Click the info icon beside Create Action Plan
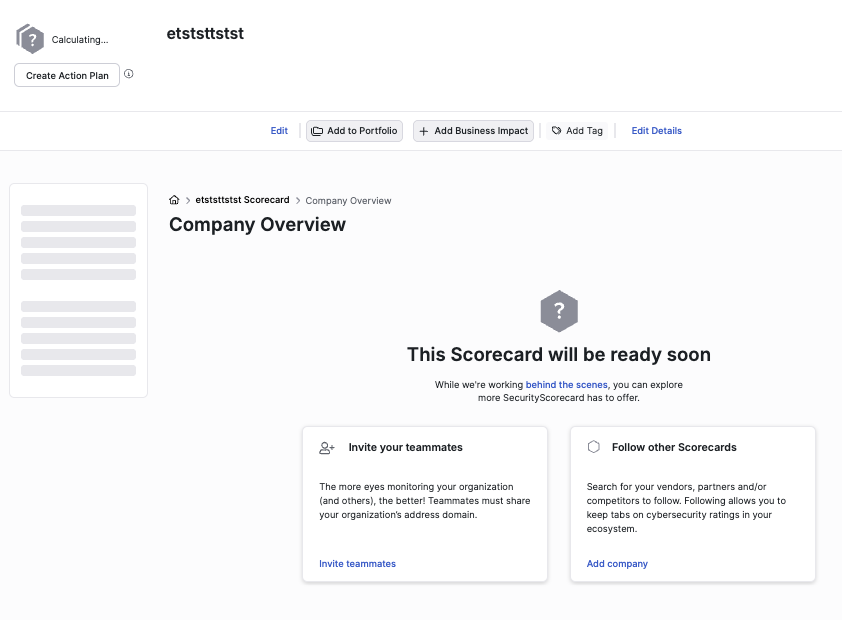 click(129, 74)
